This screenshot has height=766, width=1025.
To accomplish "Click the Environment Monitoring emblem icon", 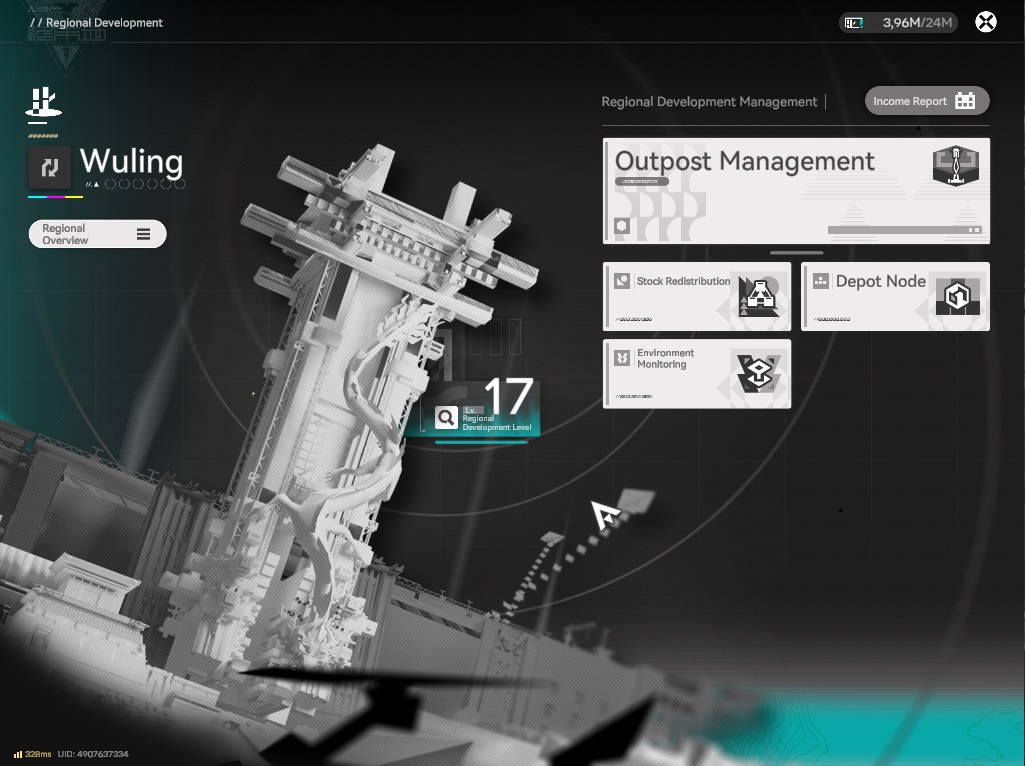I will 758,374.
